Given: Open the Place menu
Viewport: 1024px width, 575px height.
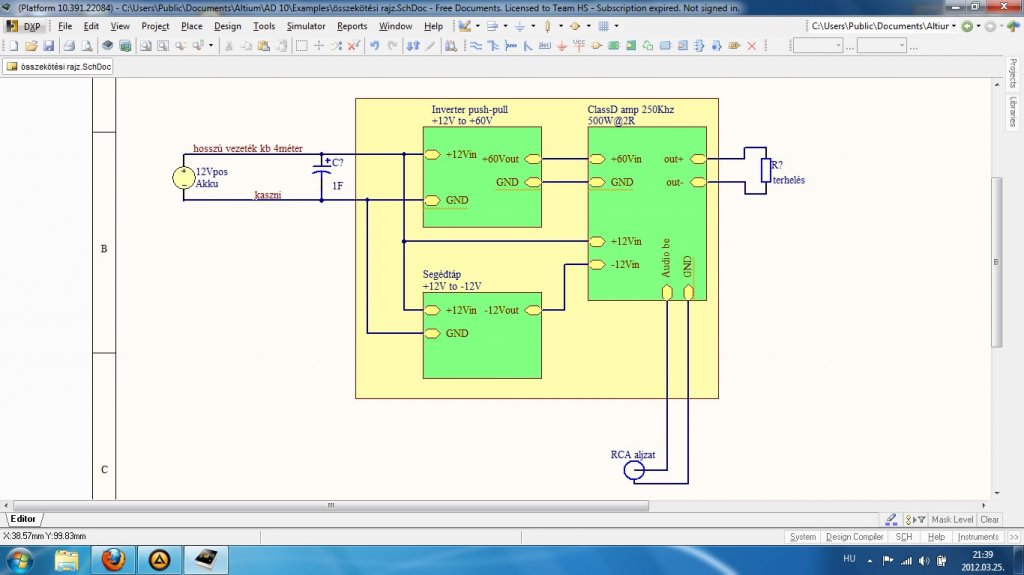Looking at the screenshot, I should tap(191, 26).
